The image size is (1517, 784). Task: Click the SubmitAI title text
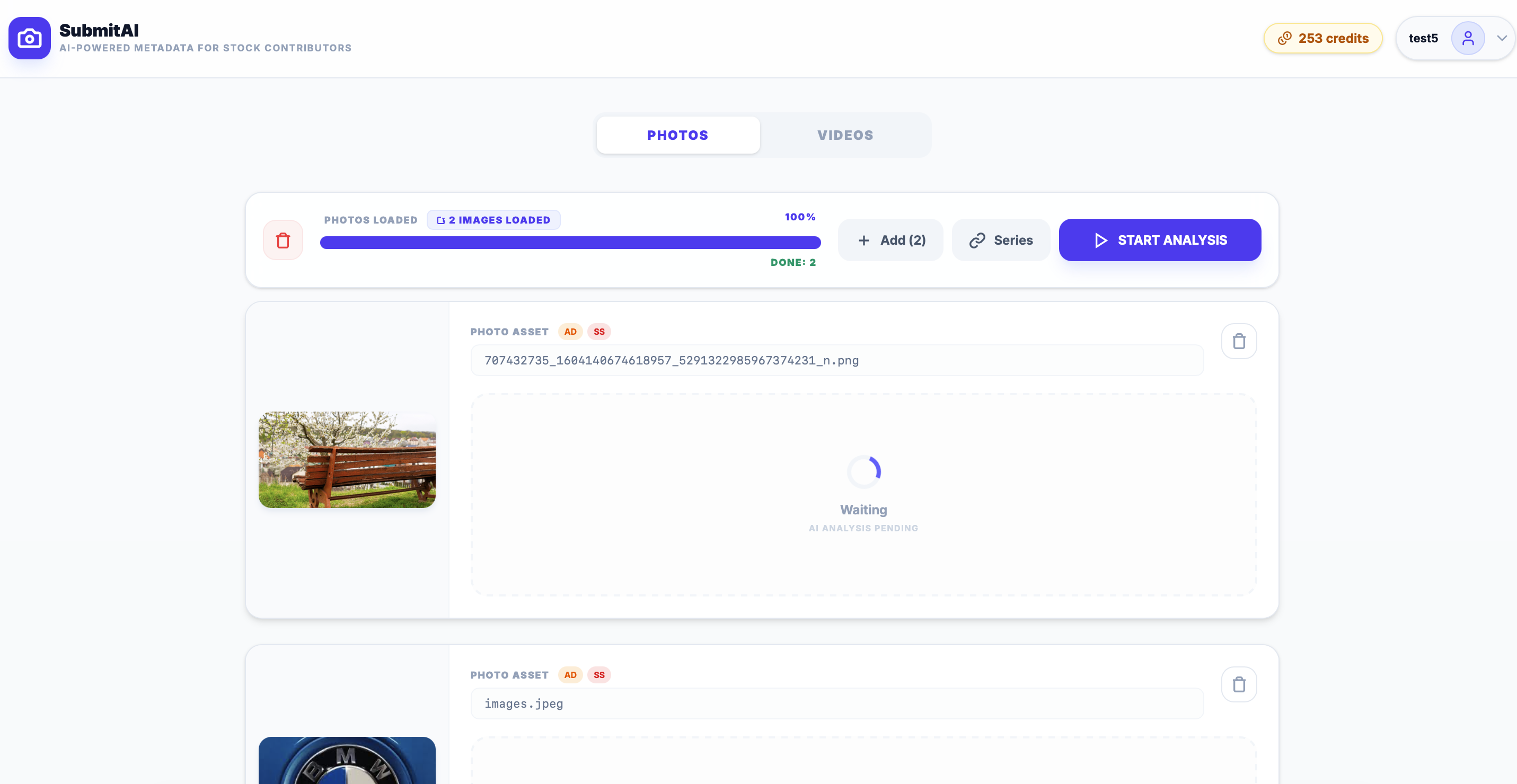tap(99, 30)
